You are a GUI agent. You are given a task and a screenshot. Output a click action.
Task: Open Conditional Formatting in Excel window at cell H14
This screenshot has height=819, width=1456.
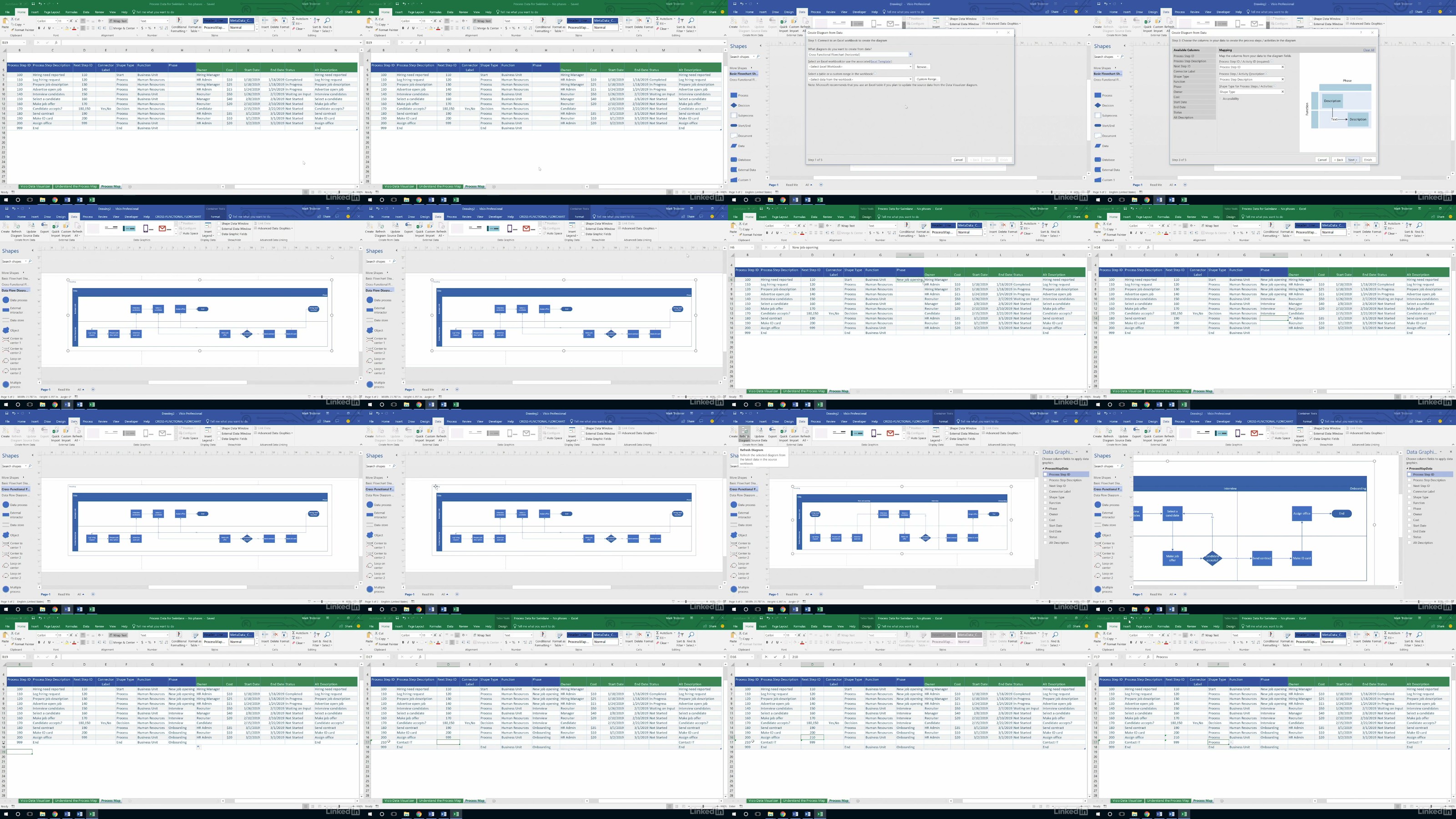(1271, 229)
